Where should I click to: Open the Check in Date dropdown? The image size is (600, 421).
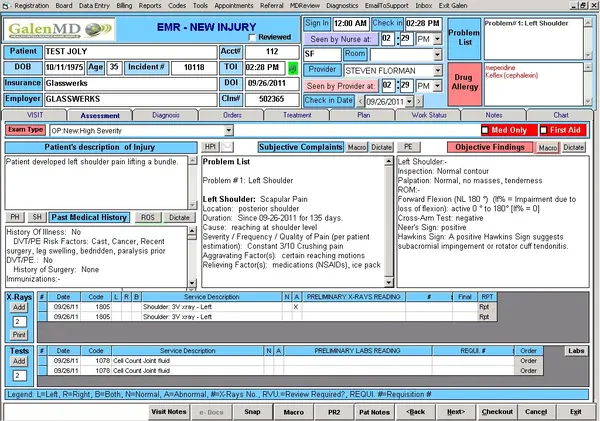409,101
